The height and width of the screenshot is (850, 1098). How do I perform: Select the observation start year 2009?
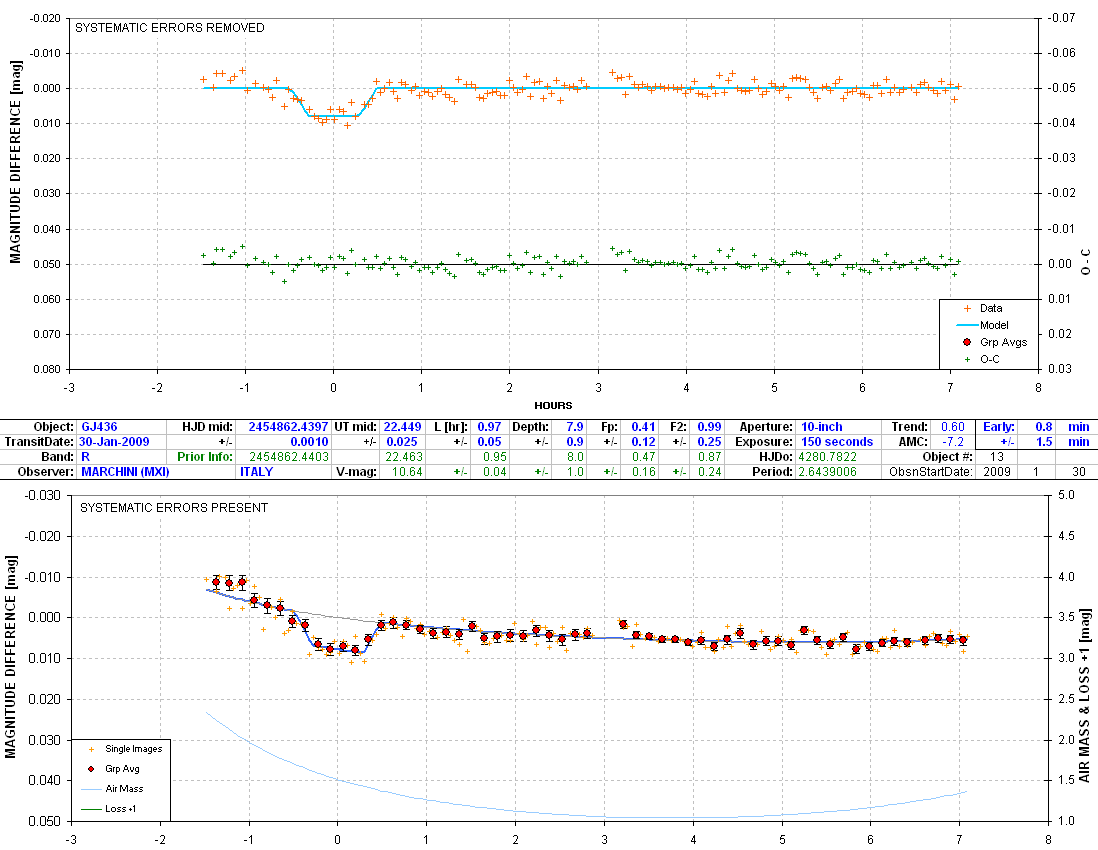(x=996, y=471)
